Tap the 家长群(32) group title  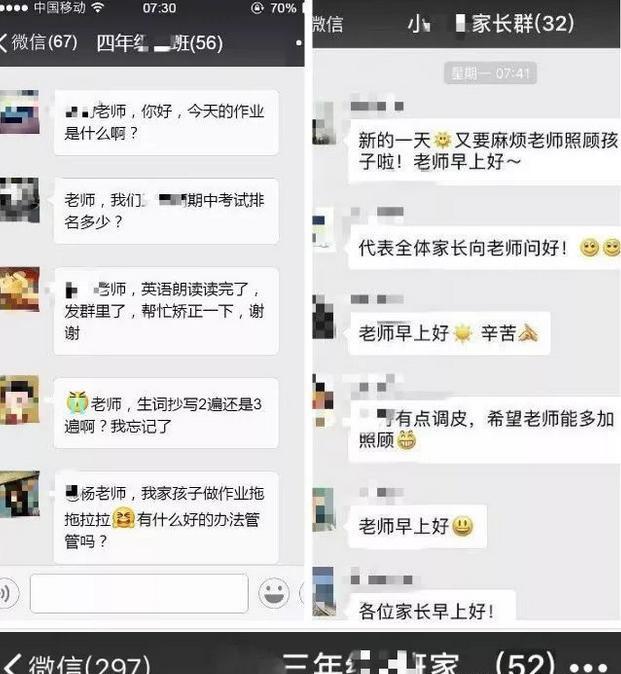click(x=491, y=24)
